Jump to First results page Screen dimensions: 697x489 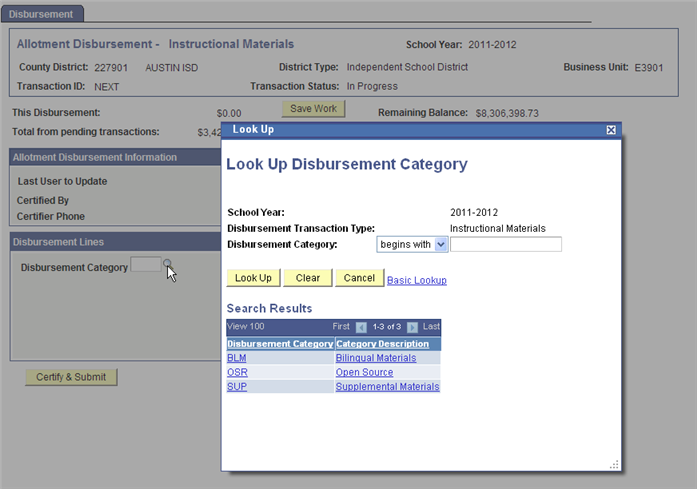(x=341, y=326)
